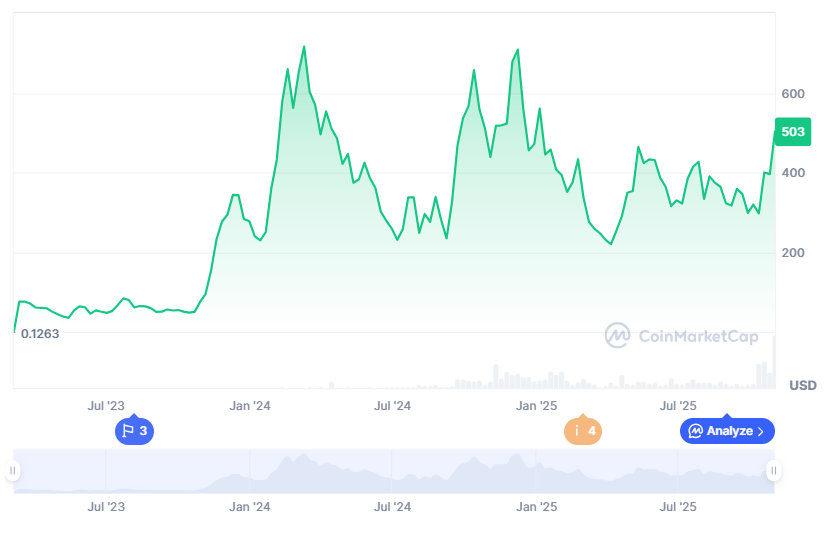Click Jul '23 on the navigator axis
824x536 pixels.
106,507
